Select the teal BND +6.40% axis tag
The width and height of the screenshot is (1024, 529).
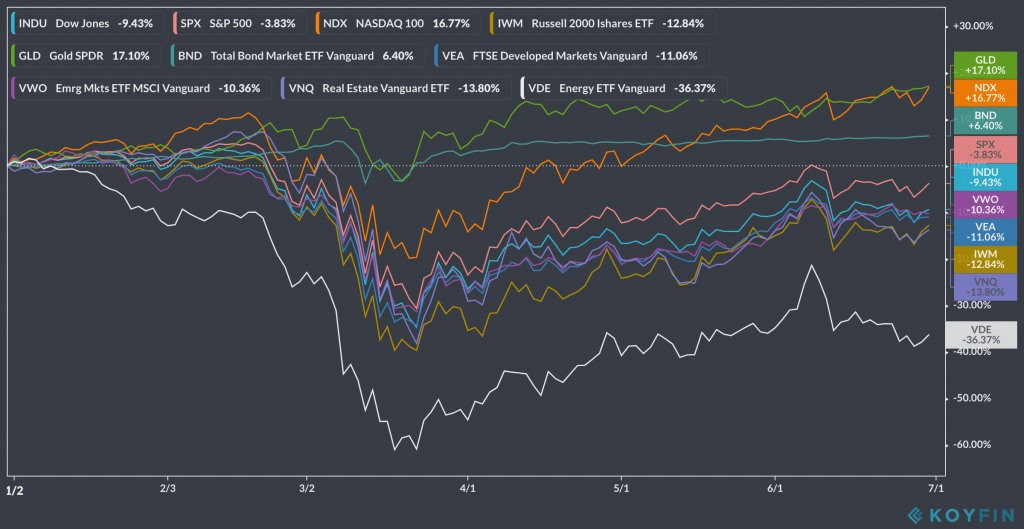[985, 121]
